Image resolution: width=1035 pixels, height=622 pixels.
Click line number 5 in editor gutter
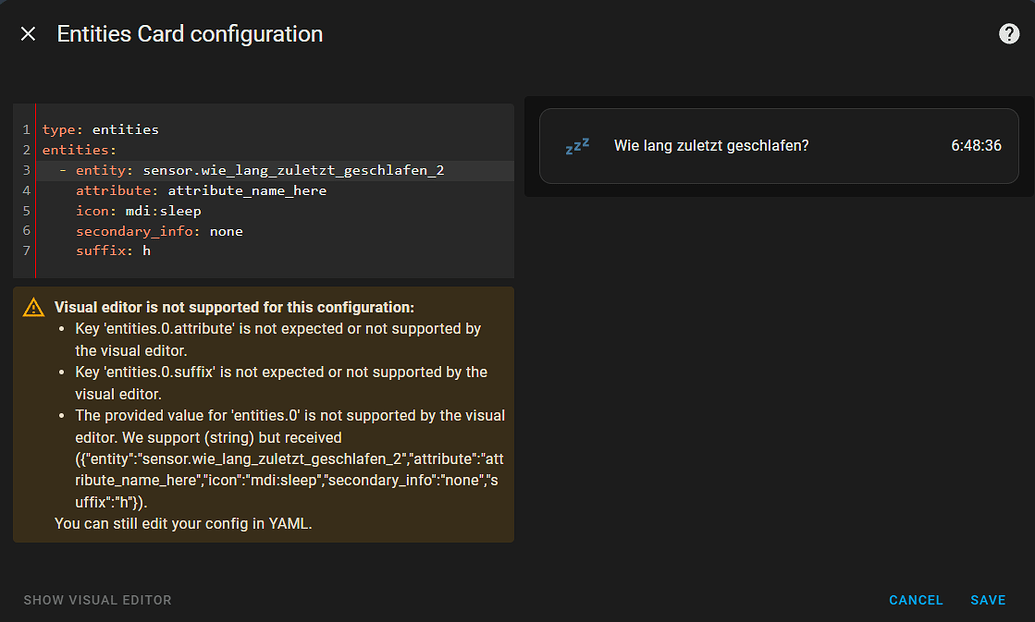(x=27, y=211)
